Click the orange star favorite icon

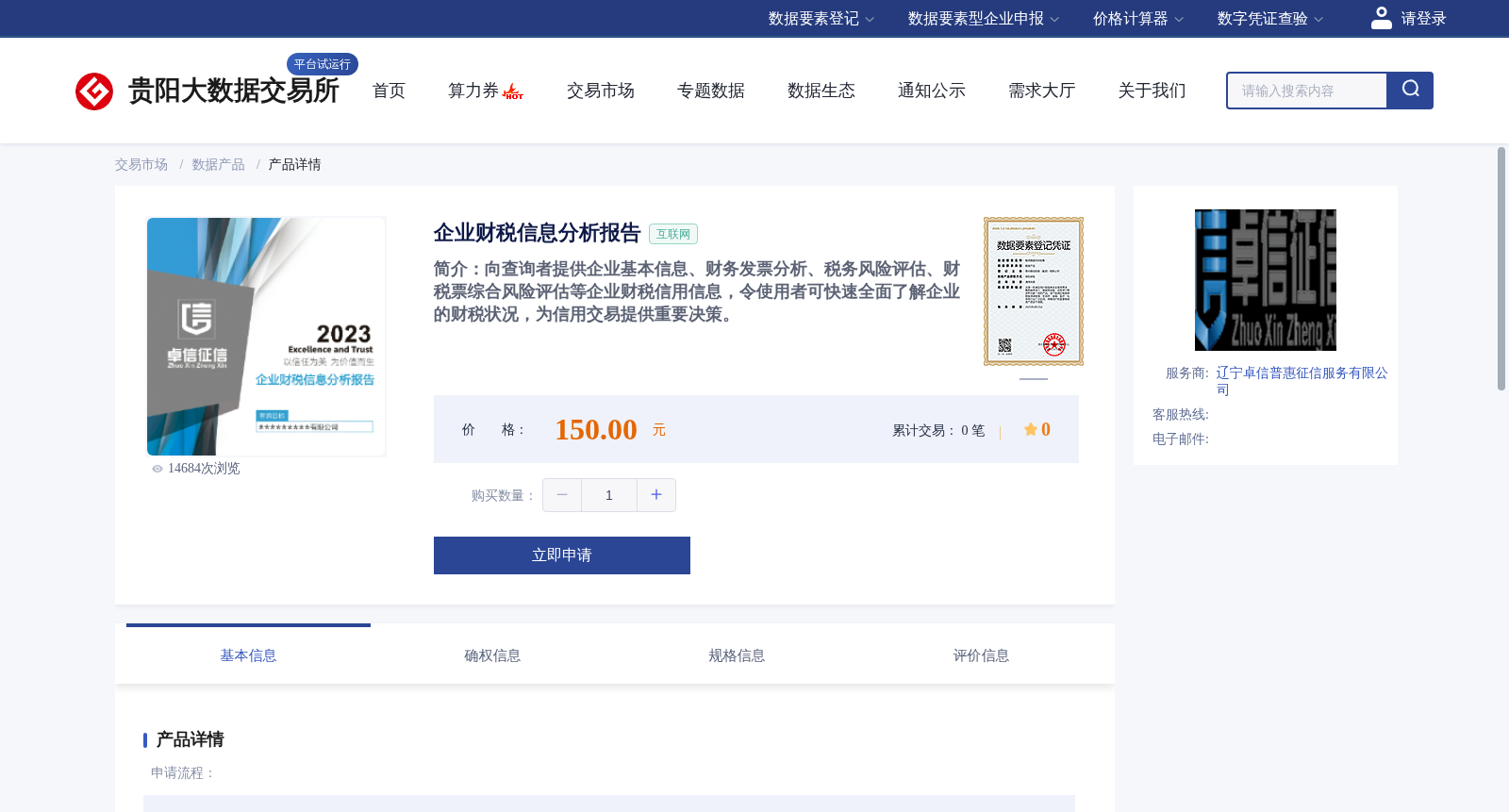tap(1030, 429)
